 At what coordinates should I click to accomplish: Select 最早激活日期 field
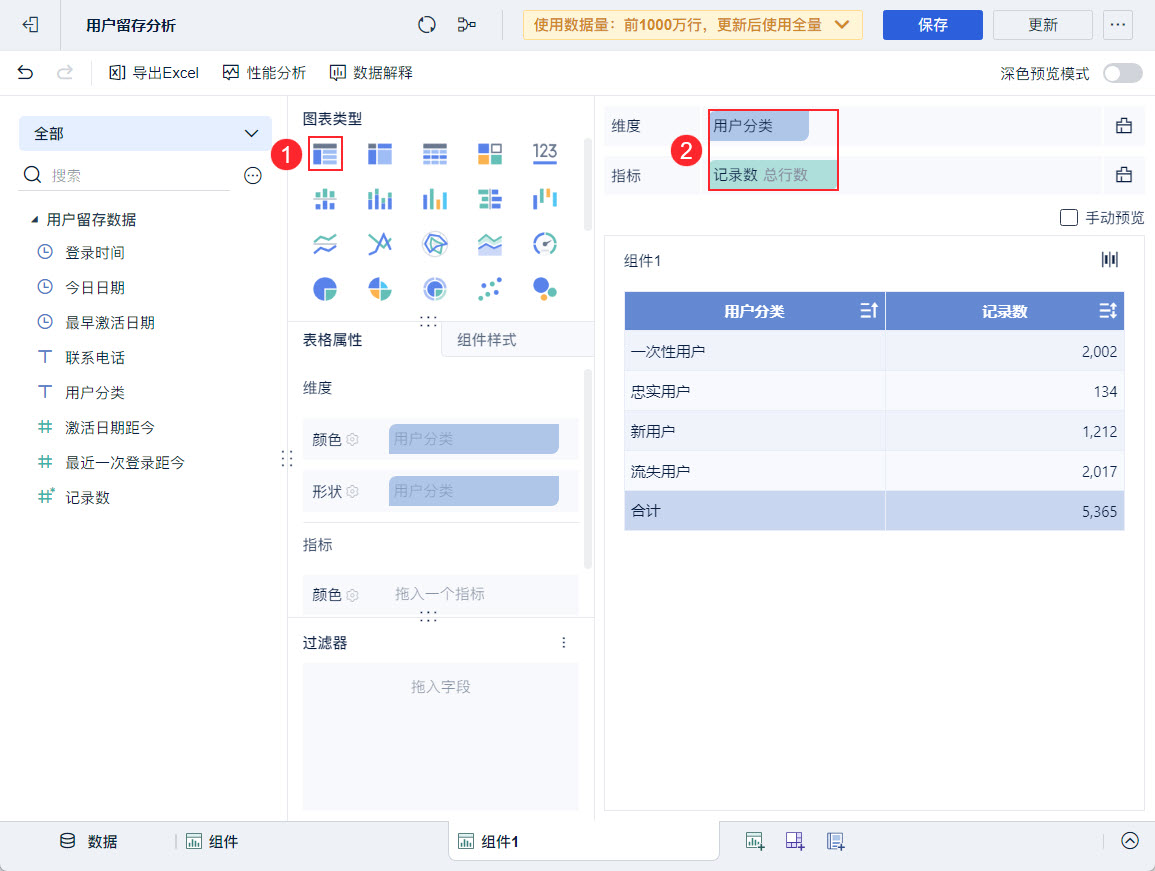point(110,322)
